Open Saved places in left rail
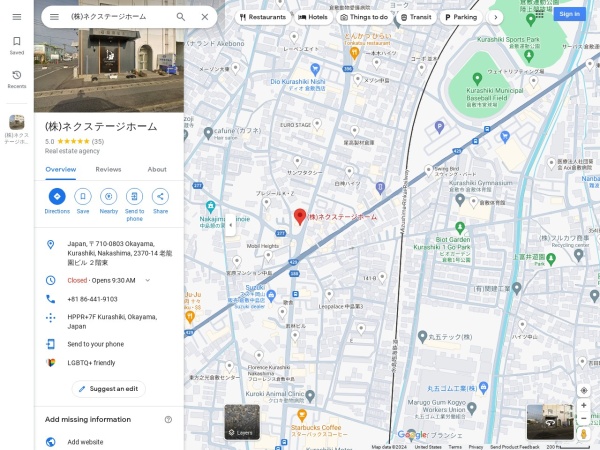This screenshot has width=600, height=450. point(17,45)
